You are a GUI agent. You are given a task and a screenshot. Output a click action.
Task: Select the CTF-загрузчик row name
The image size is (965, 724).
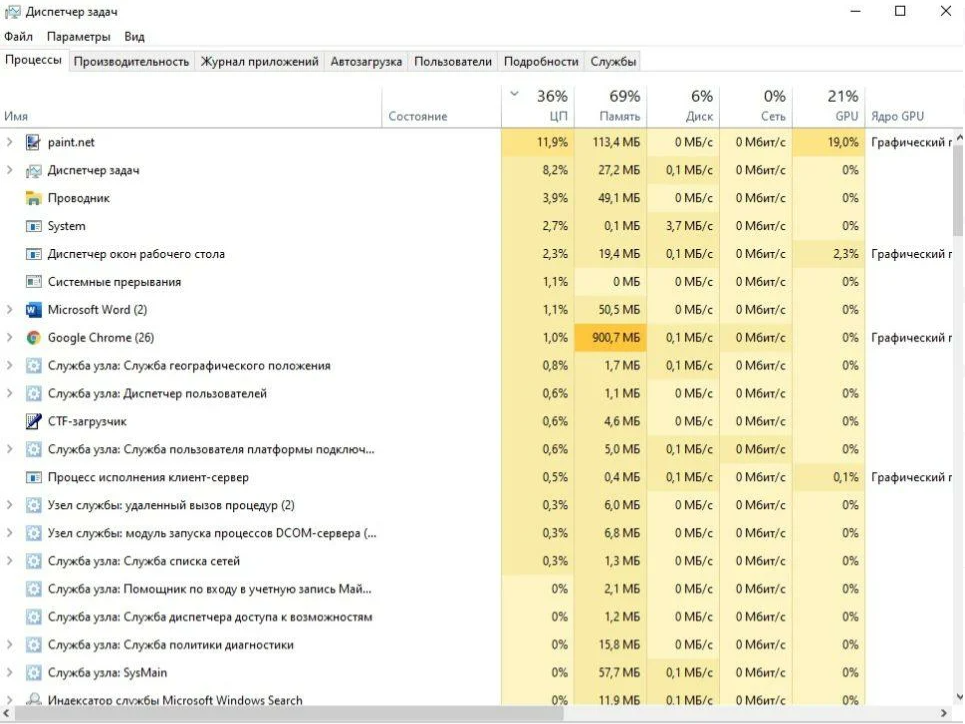coord(87,422)
